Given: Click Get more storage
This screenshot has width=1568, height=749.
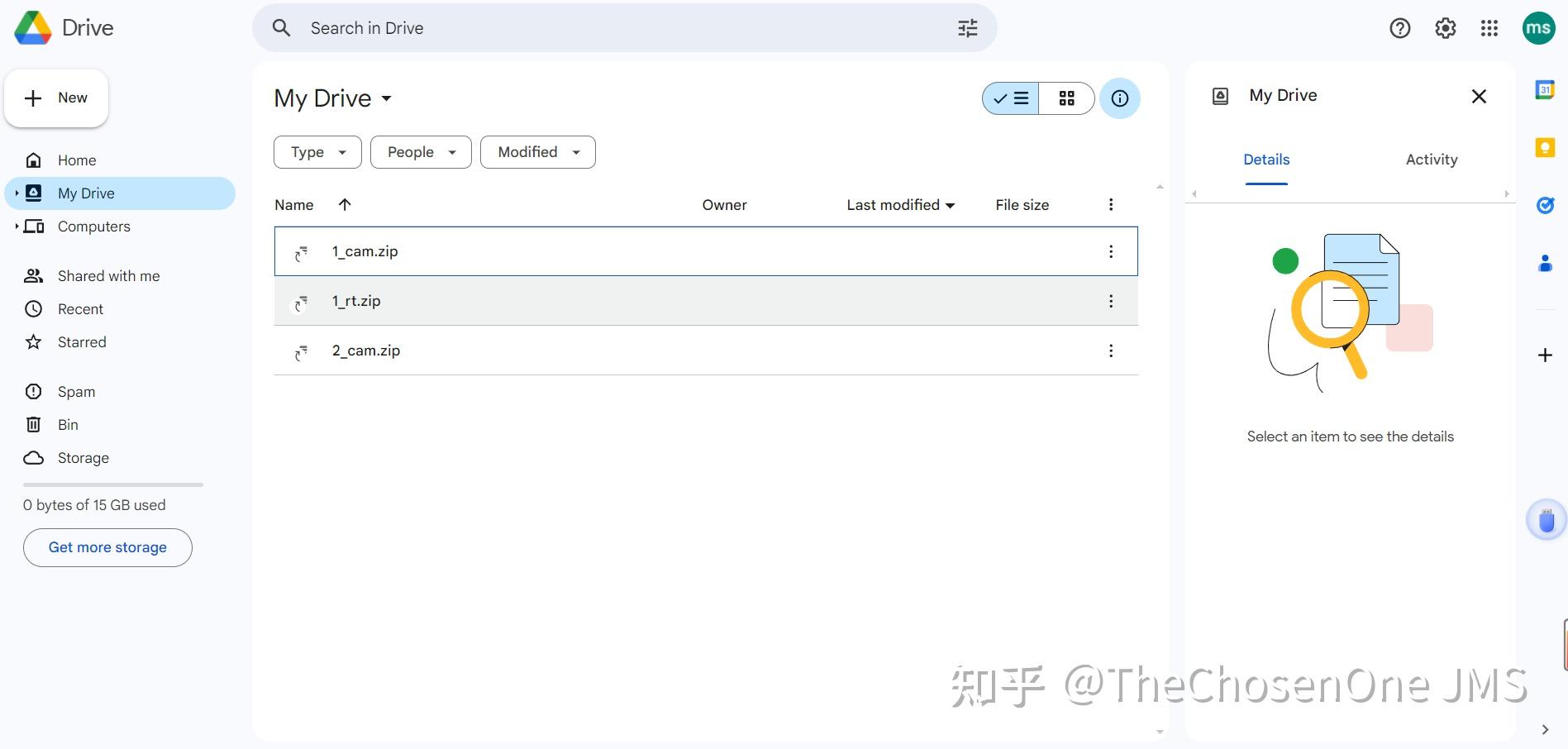Looking at the screenshot, I should click(x=107, y=547).
